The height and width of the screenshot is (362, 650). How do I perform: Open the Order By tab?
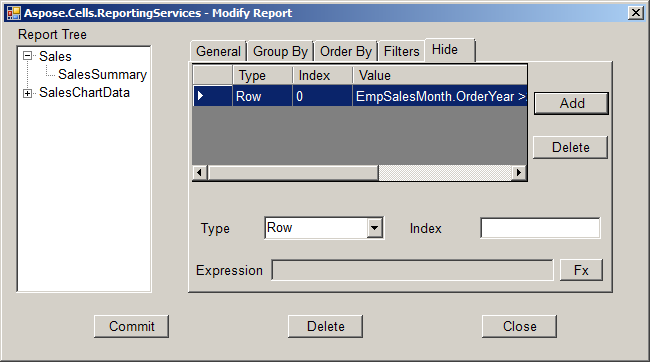click(x=346, y=51)
